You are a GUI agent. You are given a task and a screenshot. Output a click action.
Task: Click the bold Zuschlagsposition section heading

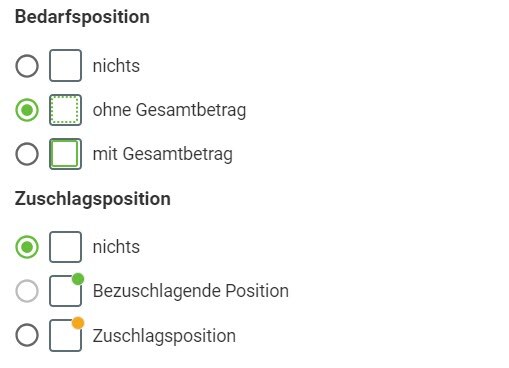pyautogui.click(x=93, y=199)
